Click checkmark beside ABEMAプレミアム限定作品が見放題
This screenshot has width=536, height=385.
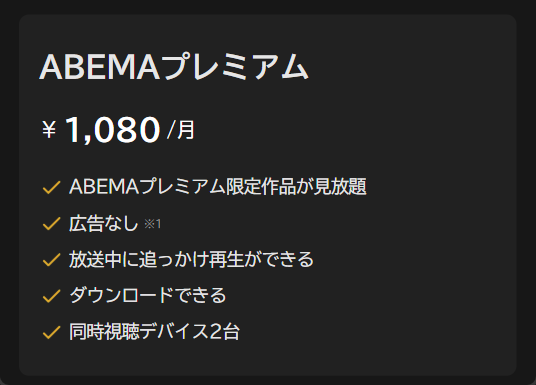tap(51, 187)
